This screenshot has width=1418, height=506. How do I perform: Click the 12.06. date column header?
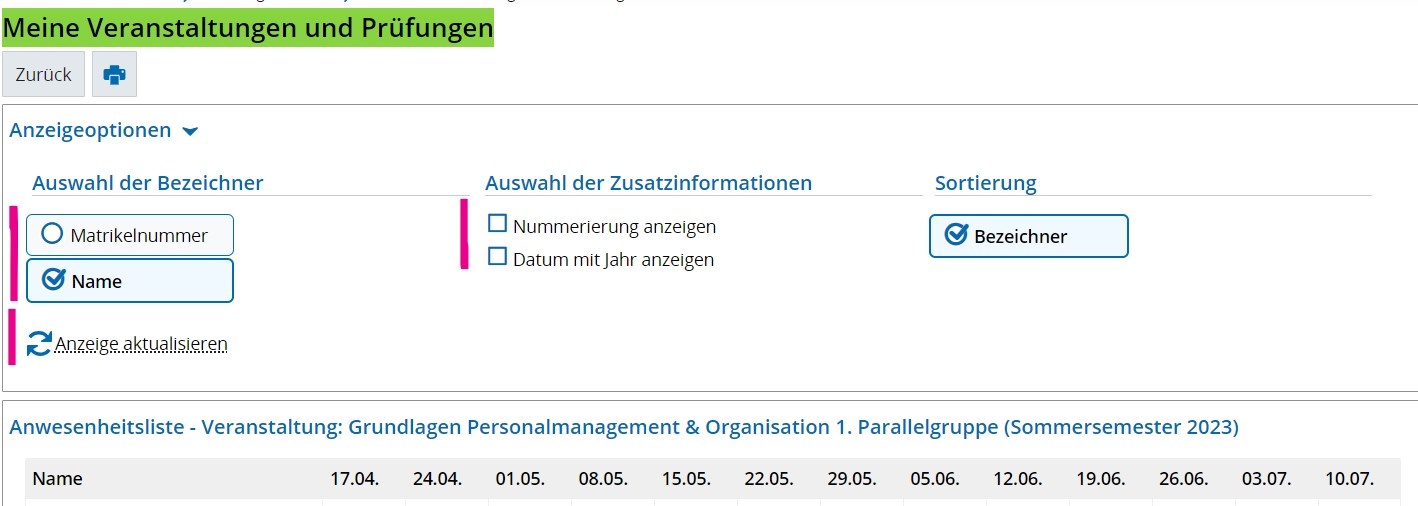coord(1018,478)
